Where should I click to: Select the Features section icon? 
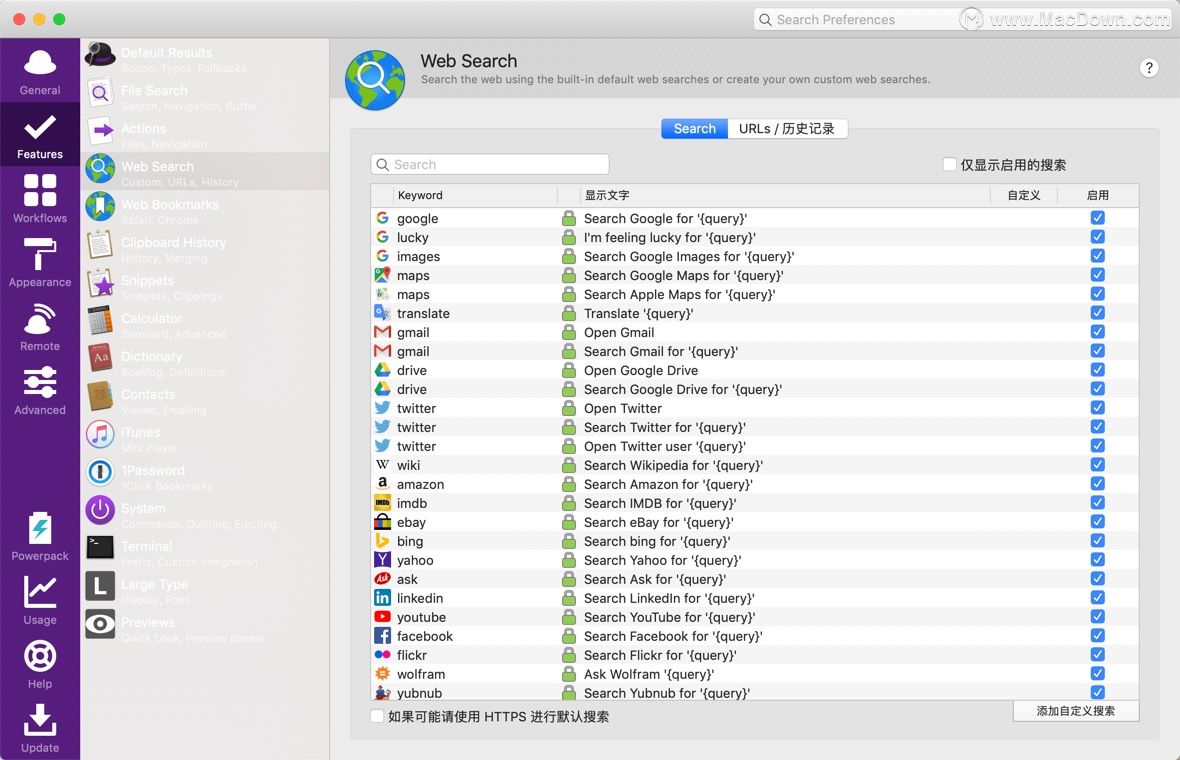pyautogui.click(x=40, y=128)
